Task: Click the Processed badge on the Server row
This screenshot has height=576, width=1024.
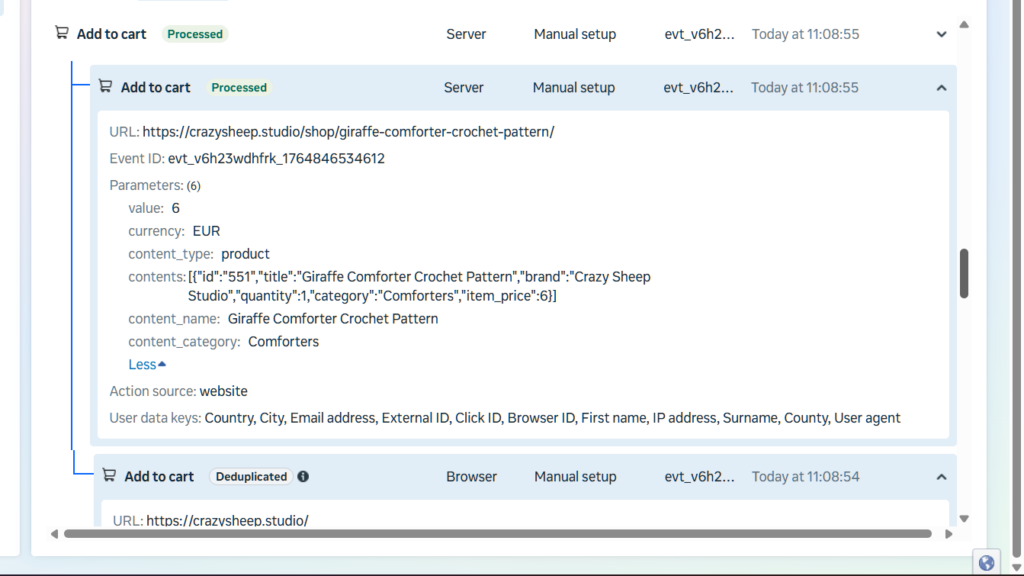Action: [239, 88]
